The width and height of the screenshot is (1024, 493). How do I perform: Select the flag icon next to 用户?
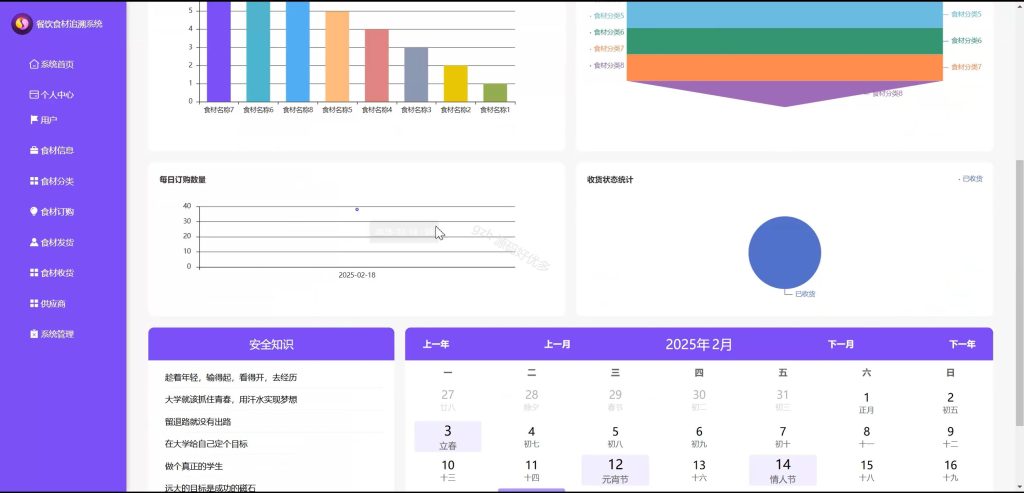[x=34, y=119]
